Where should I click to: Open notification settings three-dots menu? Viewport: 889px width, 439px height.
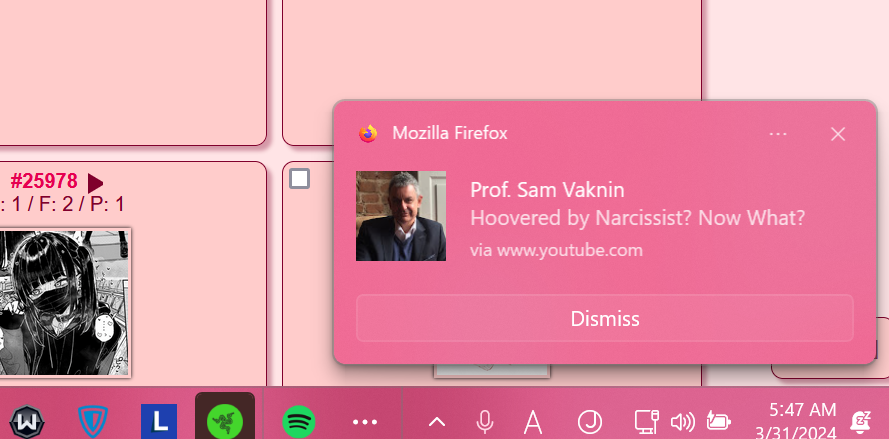coord(779,134)
